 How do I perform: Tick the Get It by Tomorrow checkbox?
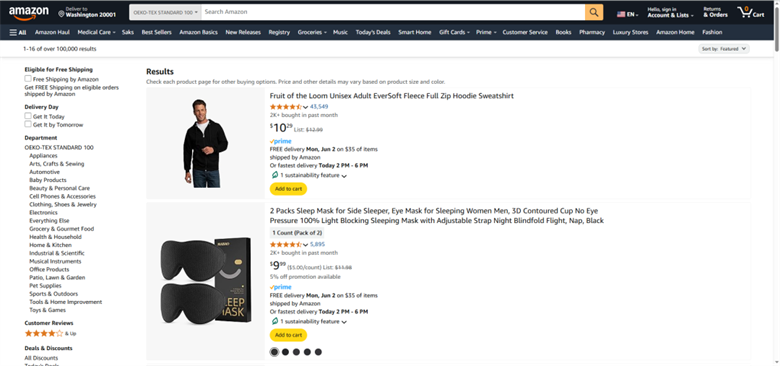pos(28,124)
